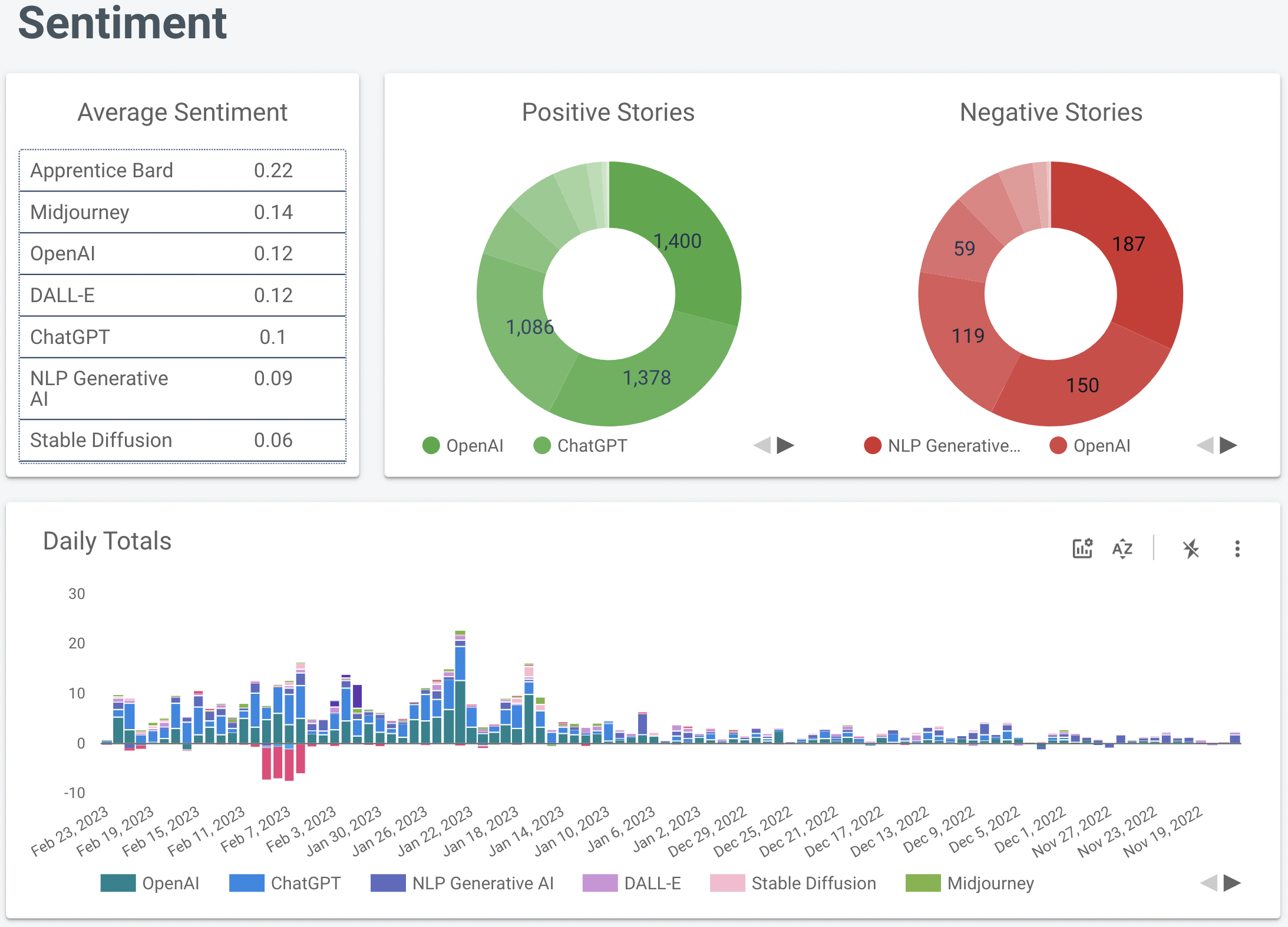The width and height of the screenshot is (1288, 927).
Task: Toggle NLP Generative AI series in Daily Totals
Action: click(x=462, y=883)
